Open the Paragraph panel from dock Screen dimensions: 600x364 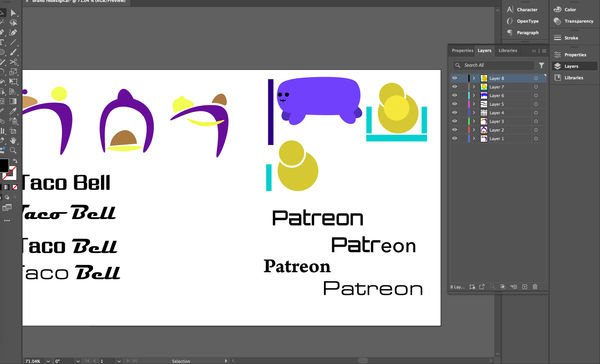coord(523,33)
